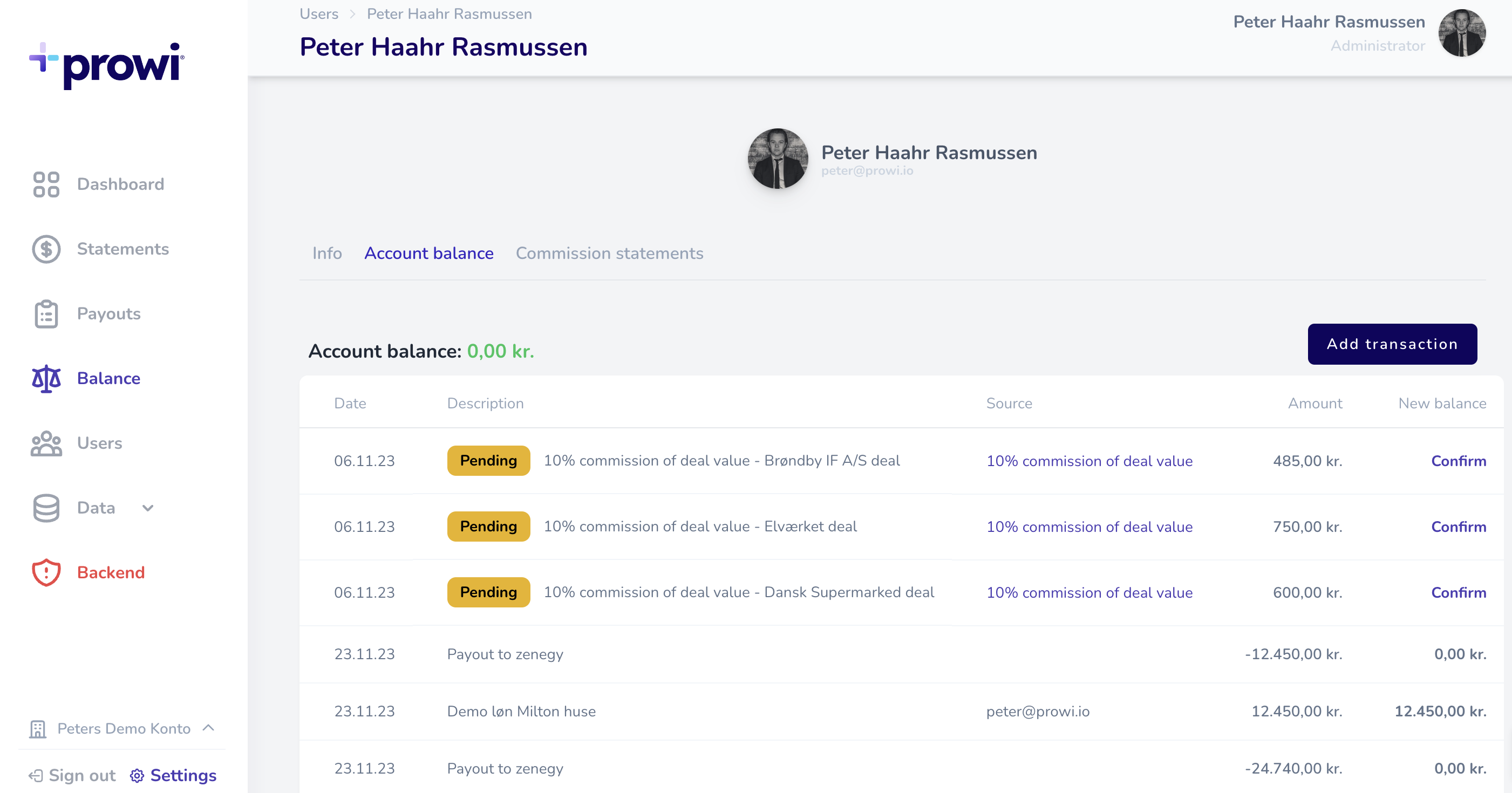This screenshot has height=793, width=1512.
Task: Click the Backend shield icon
Action: pyautogui.click(x=46, y=572)
